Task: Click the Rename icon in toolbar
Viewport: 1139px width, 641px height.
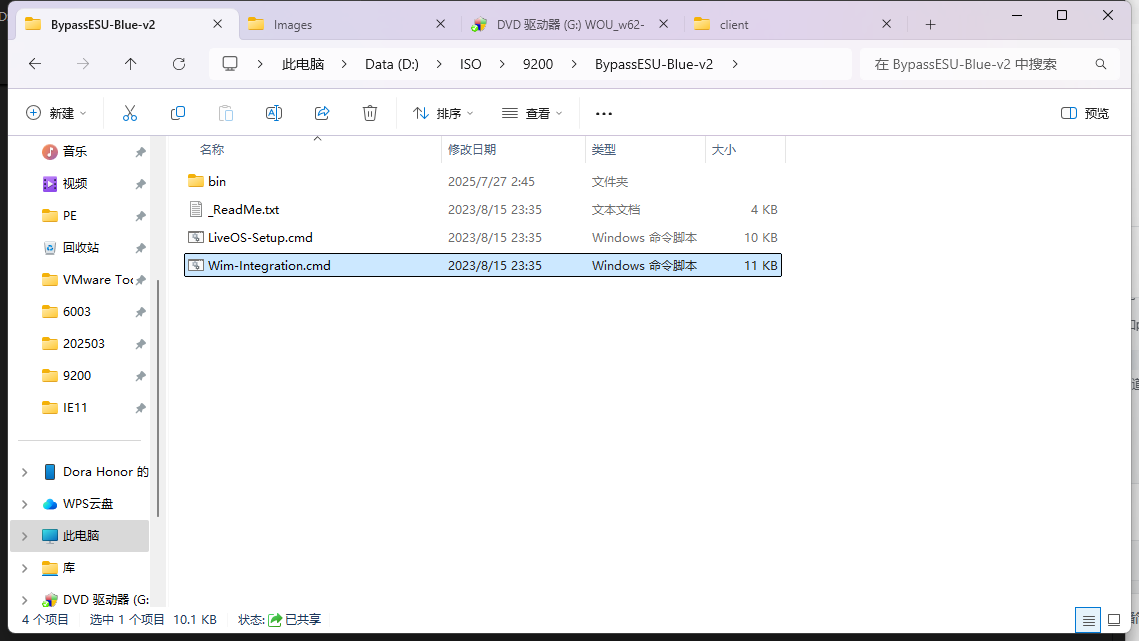Action: (x=273, y=113)
